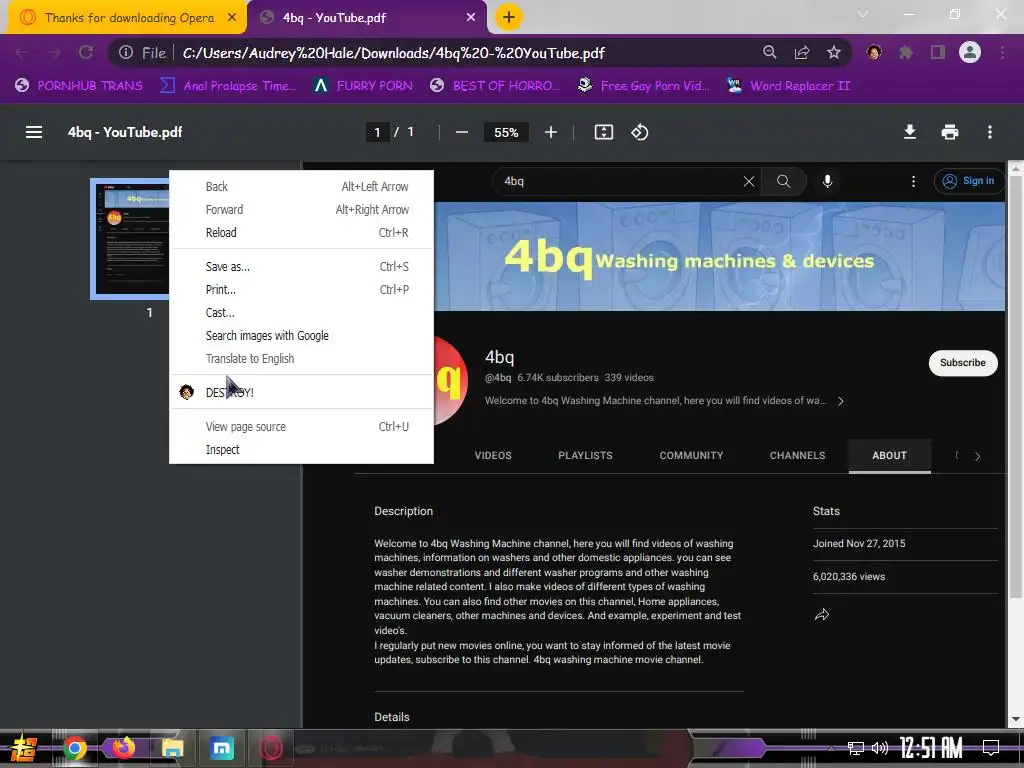Open Maxthon browser from the taskbar
The width and height of the screenshot is (1024, 768).
(222, 748)
